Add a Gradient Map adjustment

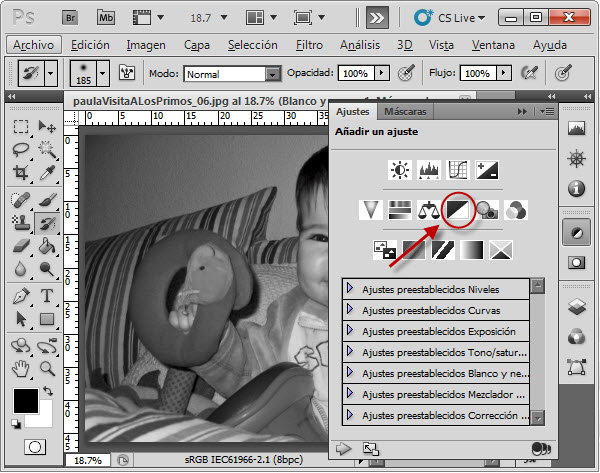pyautogui.click(x=472, y=250)
